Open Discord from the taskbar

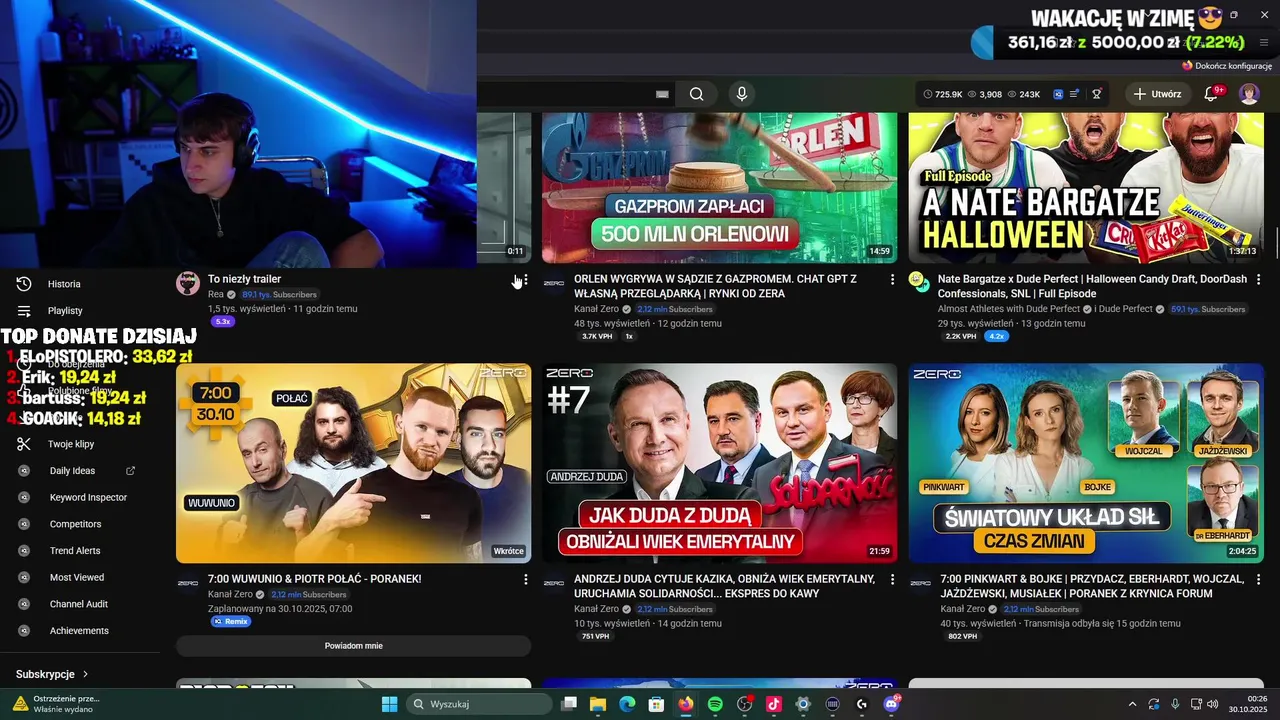(x=891, y=704)
